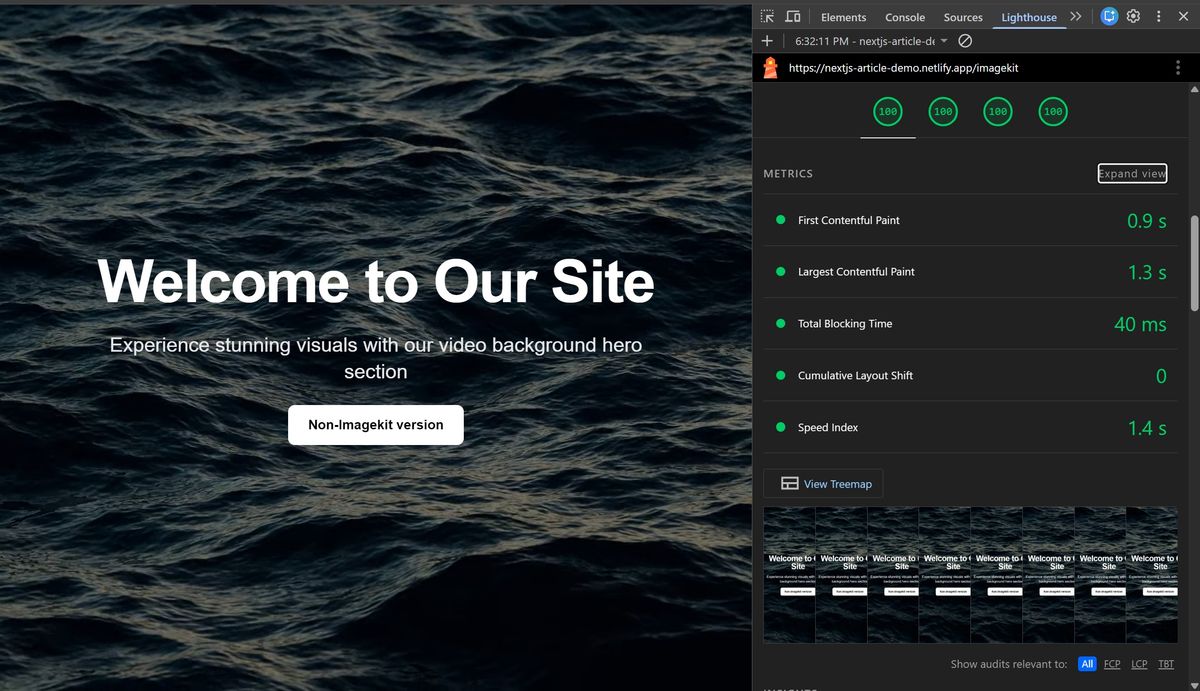
Task: Toggle the device toolbar icon
Action: tap(793, 17)
